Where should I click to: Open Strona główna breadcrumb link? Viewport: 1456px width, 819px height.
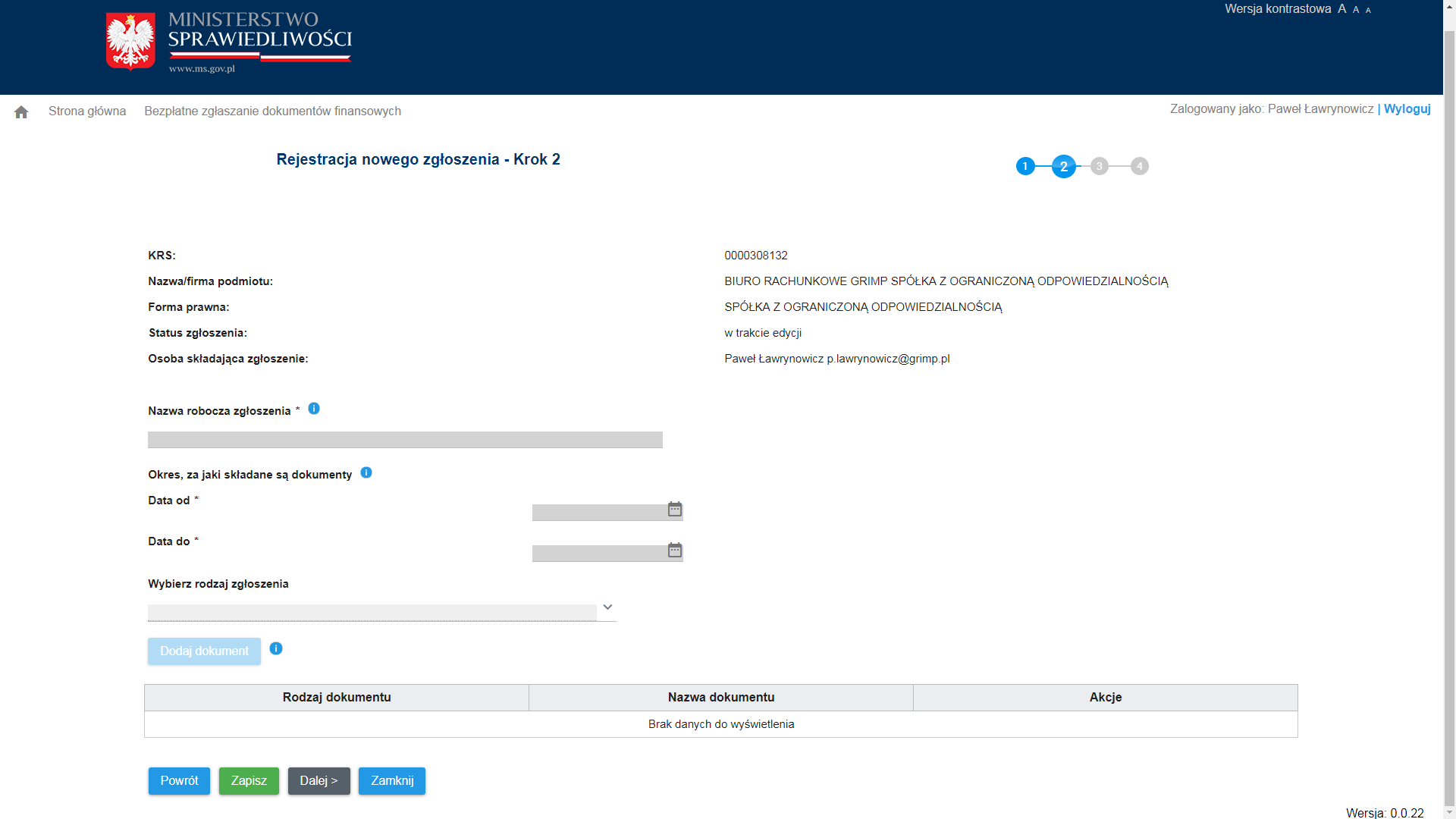(87, 111)
